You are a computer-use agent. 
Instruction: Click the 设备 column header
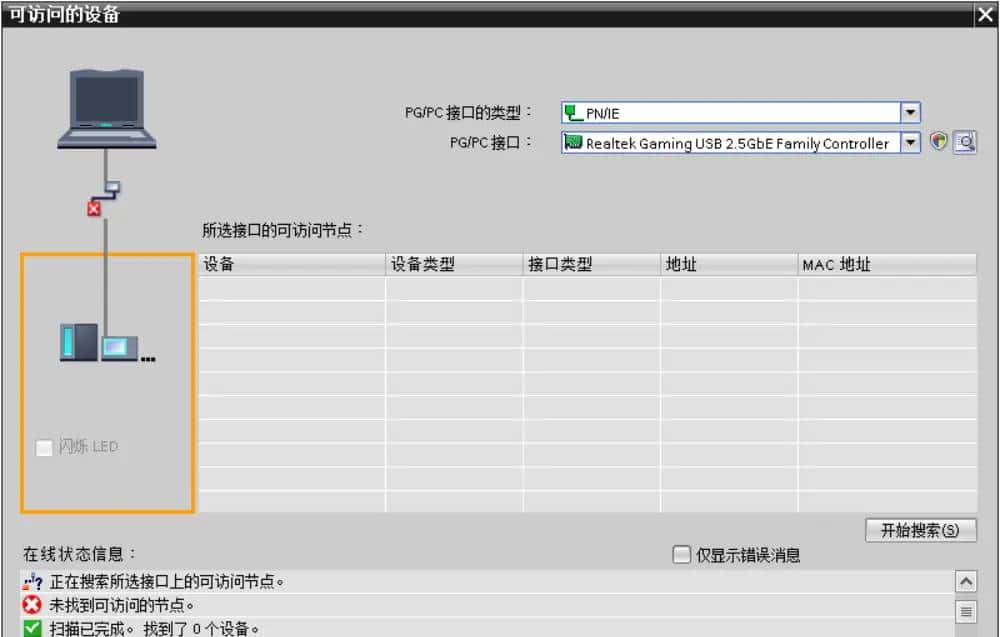tap(290, 264)
